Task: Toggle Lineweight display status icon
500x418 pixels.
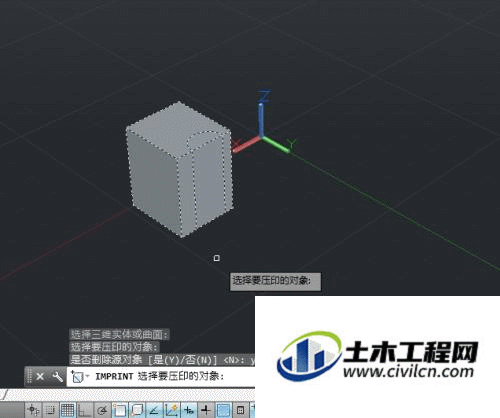Action: [x=206, y=410]
